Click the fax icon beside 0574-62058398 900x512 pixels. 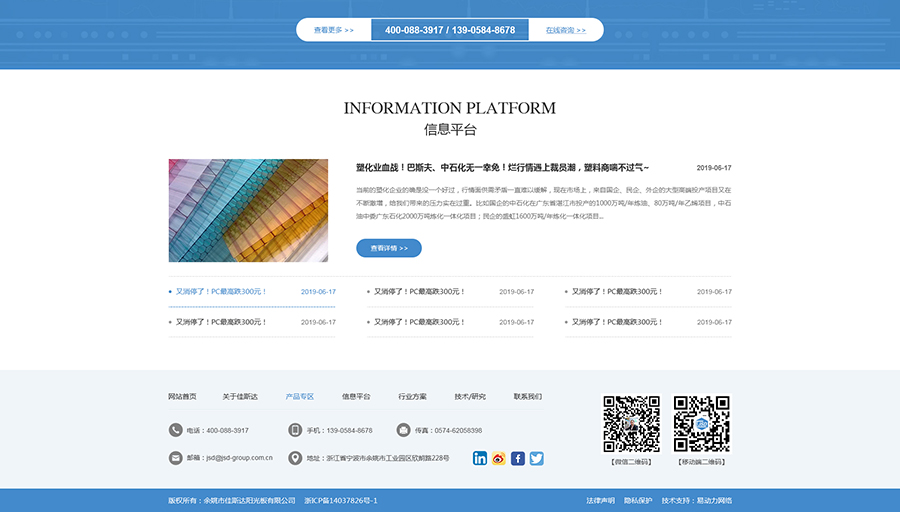tap(403, 430)
